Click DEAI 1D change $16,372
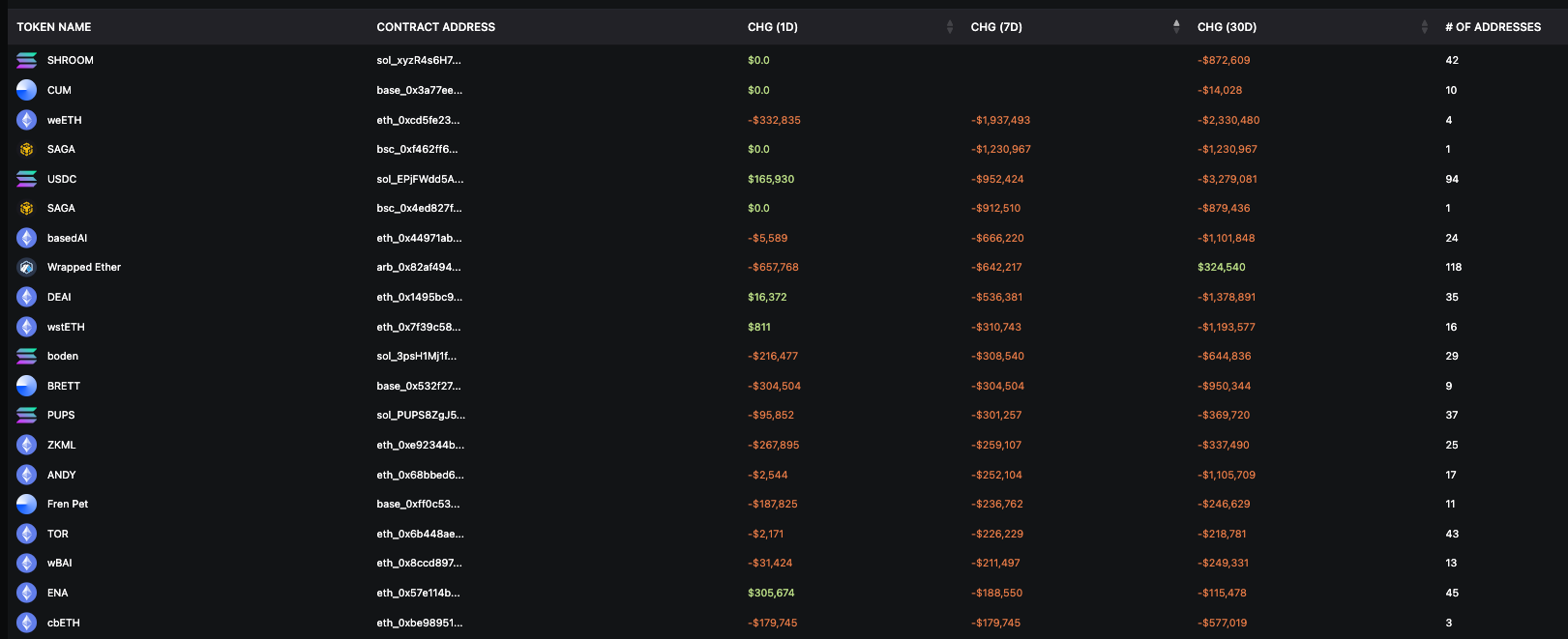 tap(767, 297)
